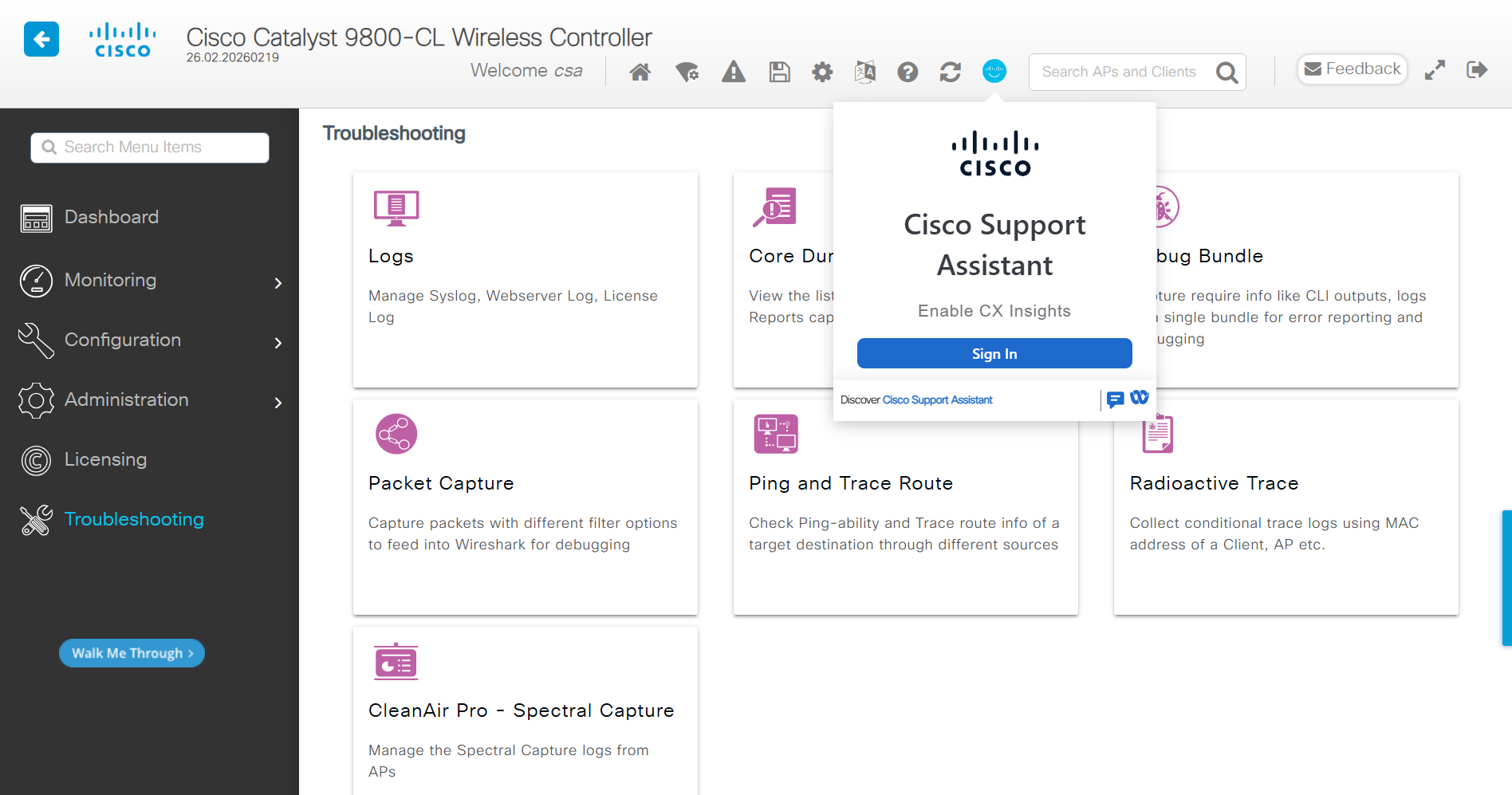Screen dimensions: 1512x795
Task: Select Dashboard in the sidebar
Action: point(111,217)
